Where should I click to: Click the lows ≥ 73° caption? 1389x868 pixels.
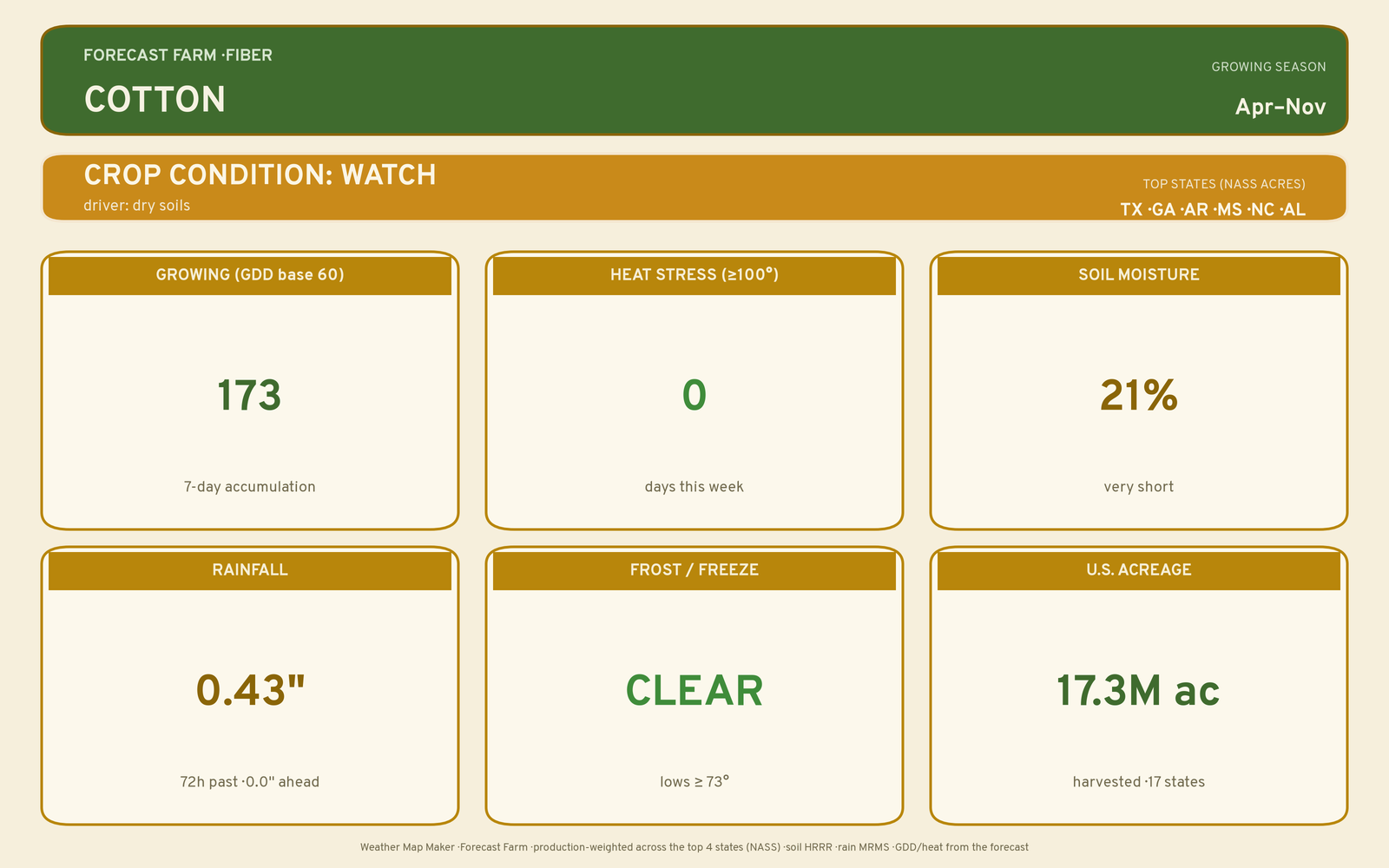click(694, 782)
